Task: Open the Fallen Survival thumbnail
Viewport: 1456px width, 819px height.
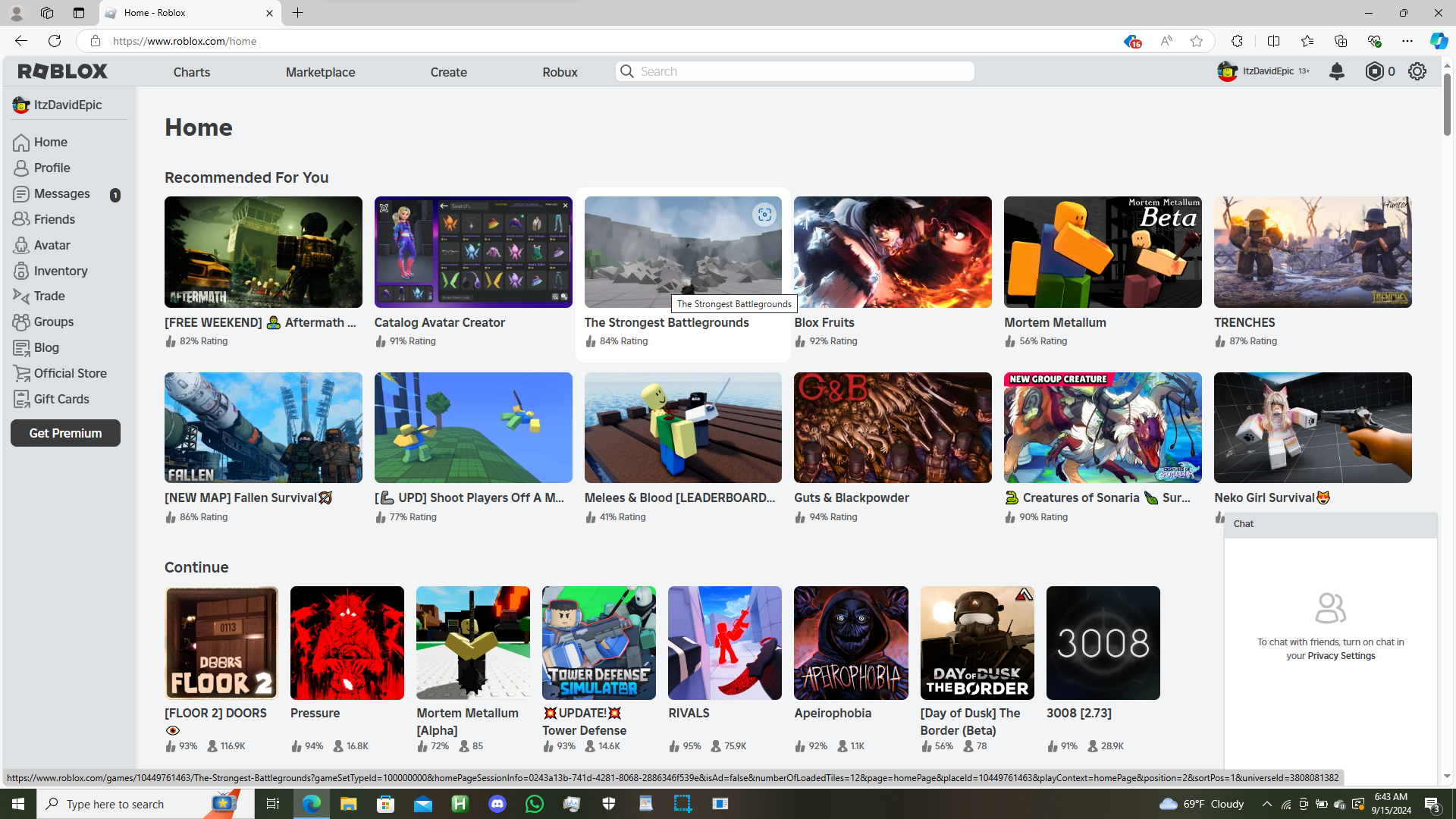Action: pos(263,428)
